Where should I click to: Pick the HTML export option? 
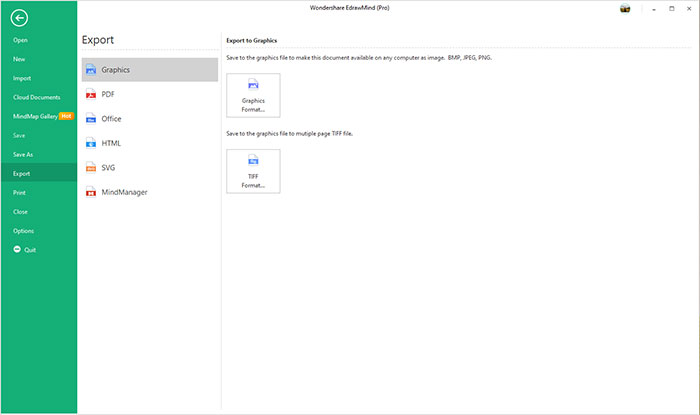[x=149, y=143]
